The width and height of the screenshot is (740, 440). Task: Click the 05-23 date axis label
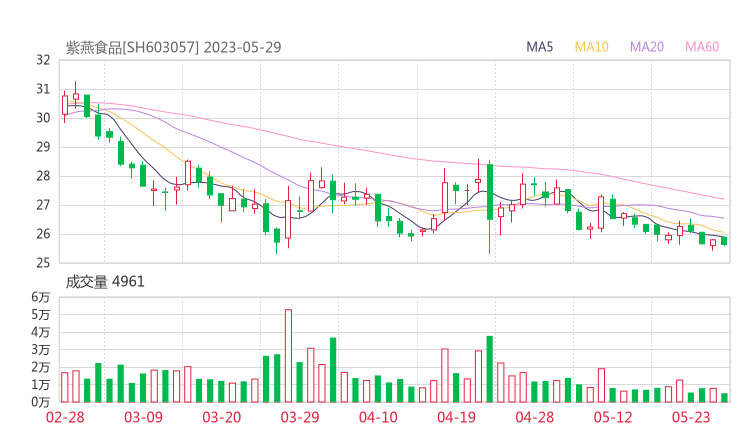click(x=691, y=417)
